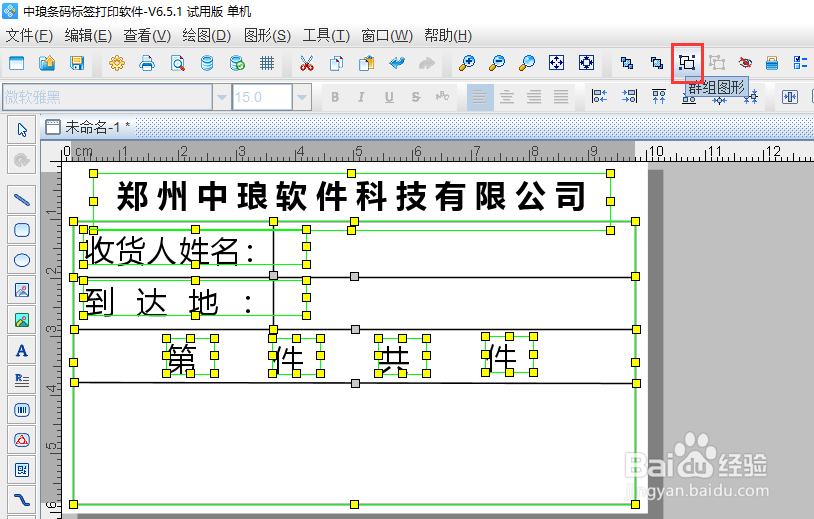Select left text alignment
Screen dimensions: 814x519
(480, 97)
